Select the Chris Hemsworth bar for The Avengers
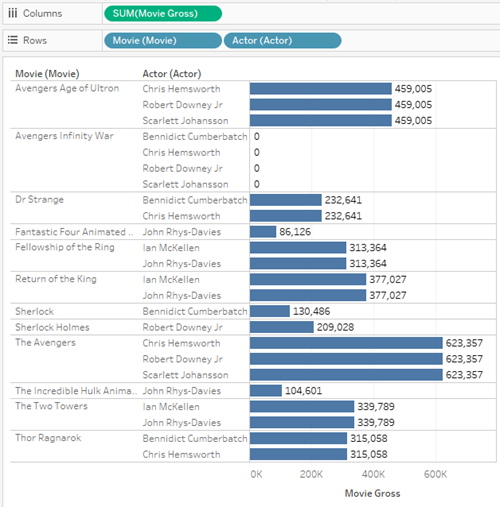The image size is (500, 507). coord(346,343)
